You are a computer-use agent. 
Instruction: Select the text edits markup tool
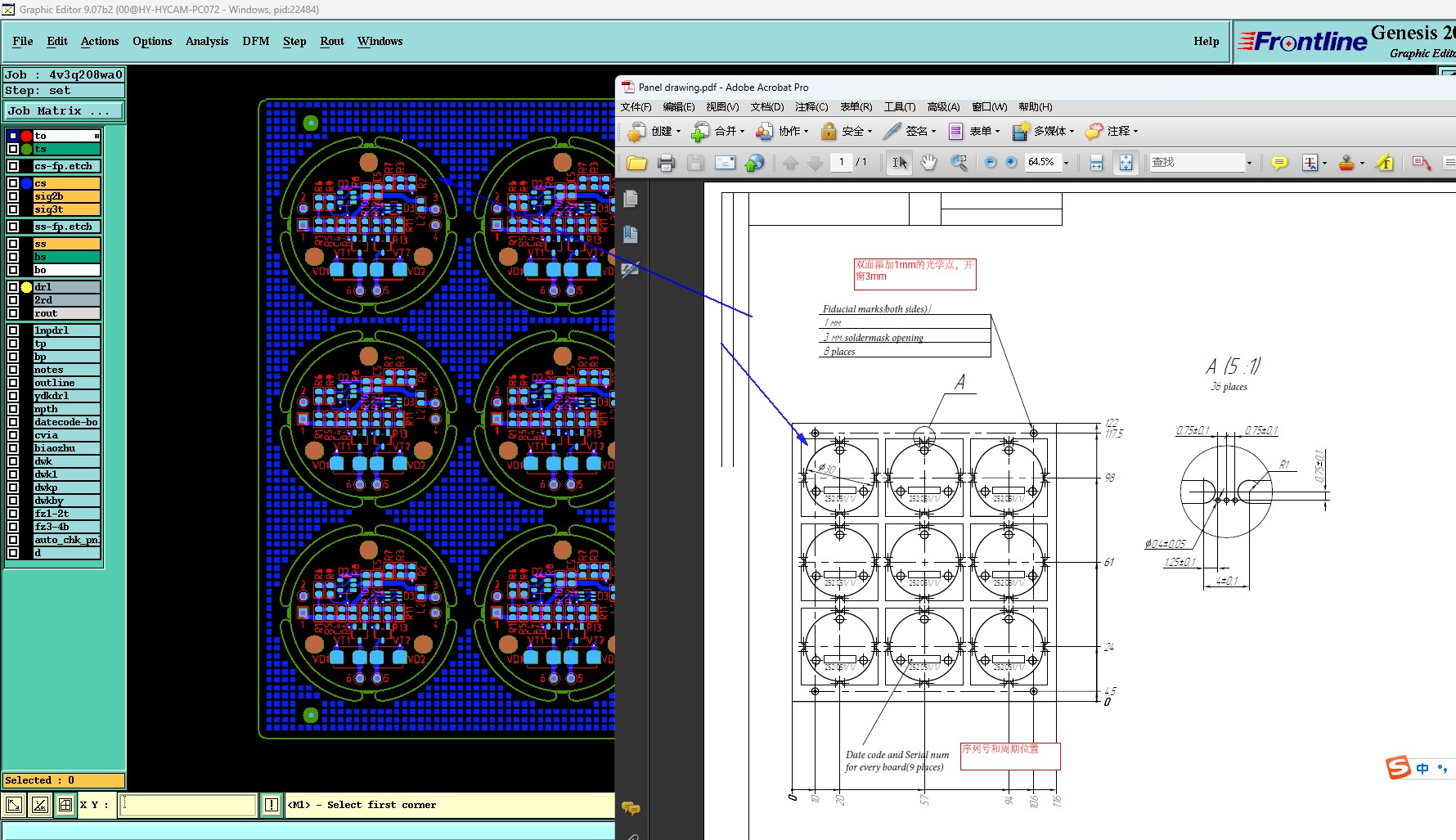(x=1310, y=163)
